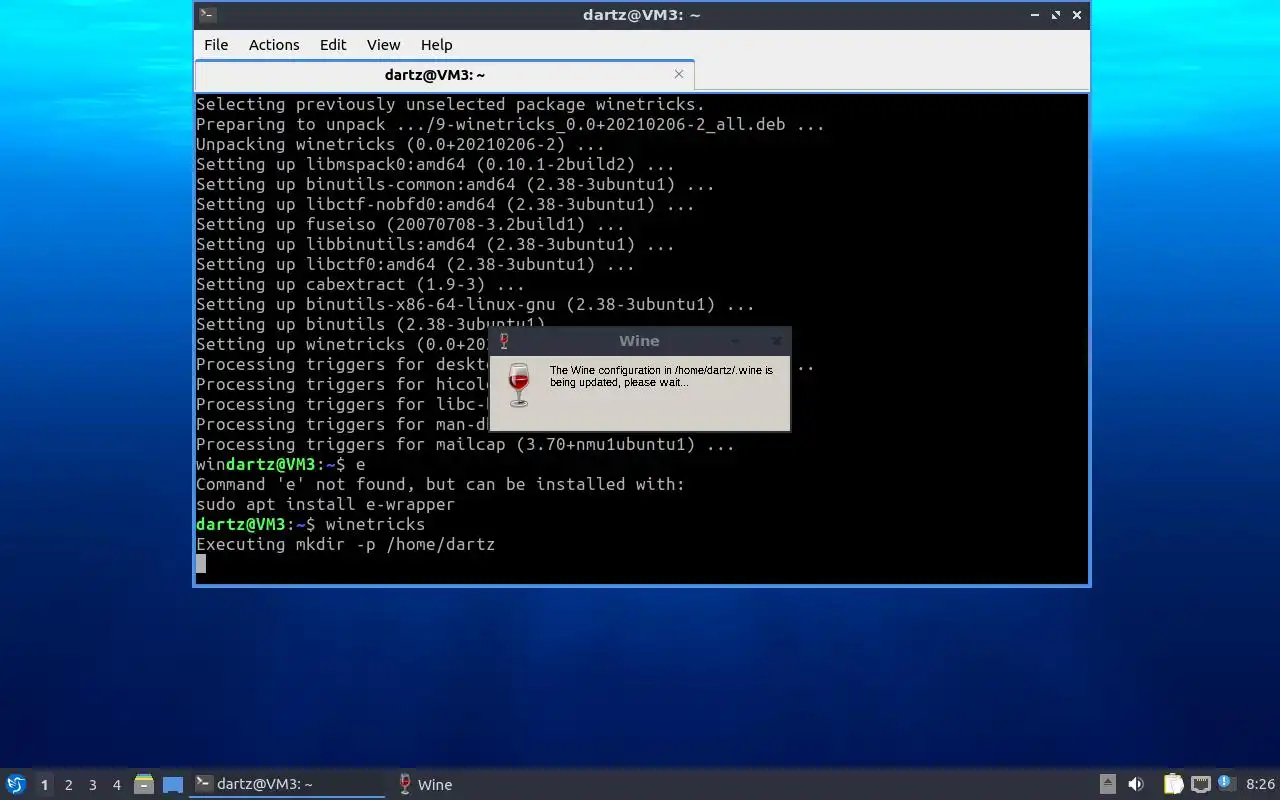Viewport: 1280px width, 800px height.
Task: Maximize the terminal window
Action: (1056, 15)
